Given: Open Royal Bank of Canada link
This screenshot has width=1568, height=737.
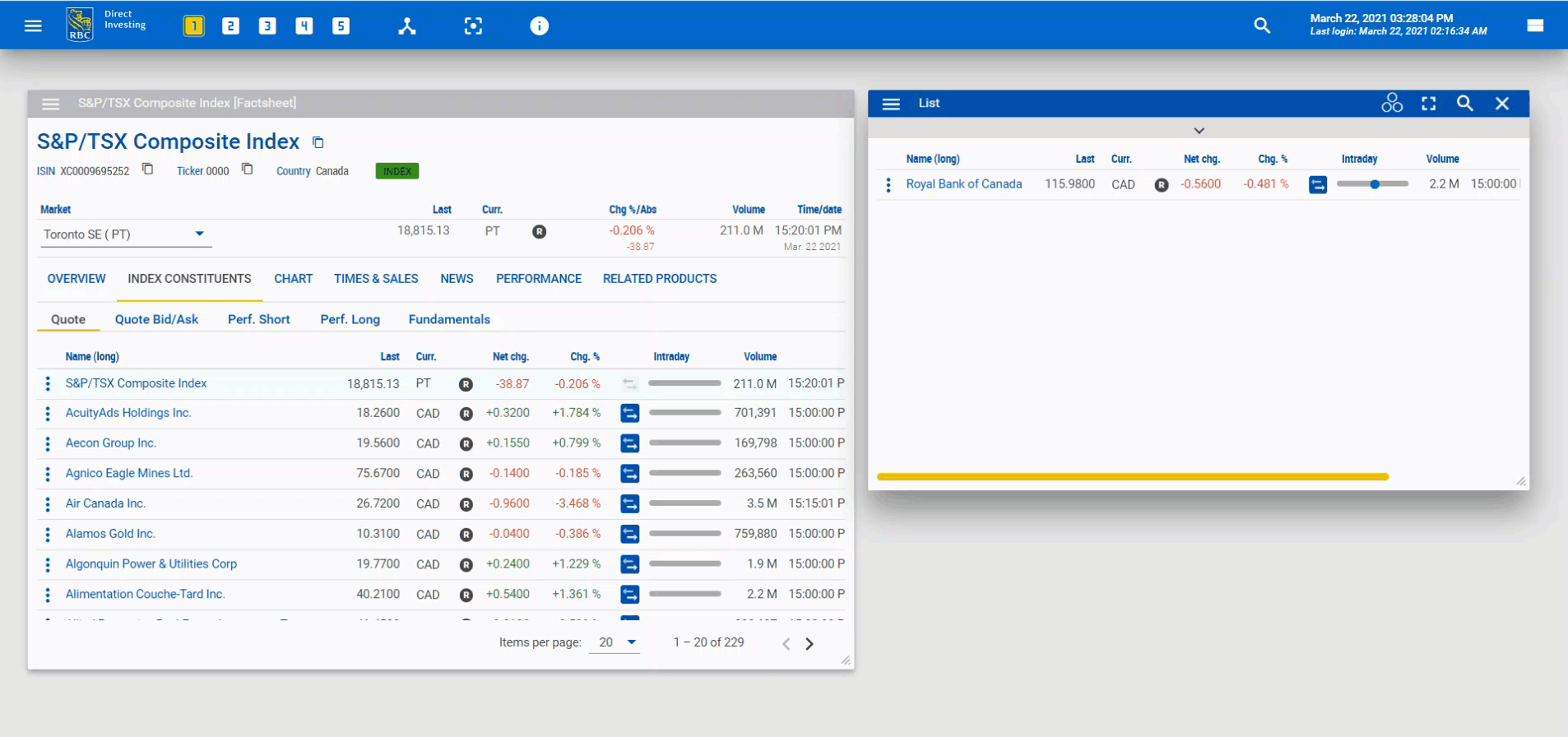Looking at the screenshot, I should pos(963,184).
